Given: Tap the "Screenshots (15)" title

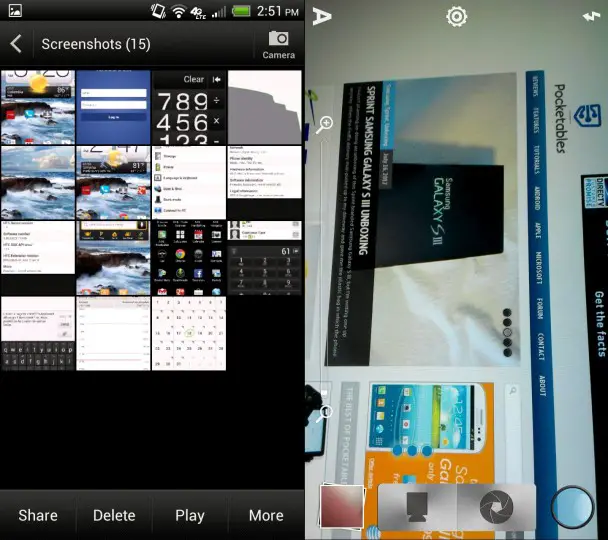Looking at the screenshot, I should 96,44.
